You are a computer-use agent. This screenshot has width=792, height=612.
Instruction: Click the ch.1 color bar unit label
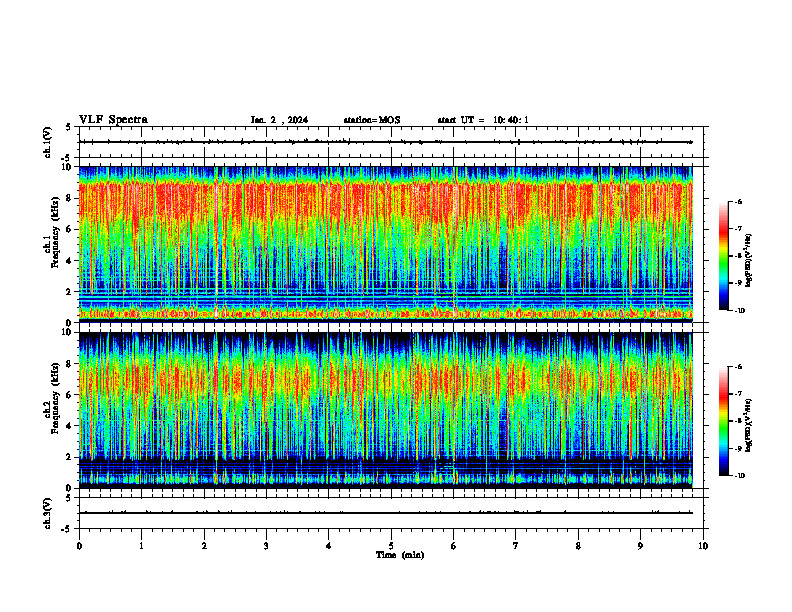749,261
